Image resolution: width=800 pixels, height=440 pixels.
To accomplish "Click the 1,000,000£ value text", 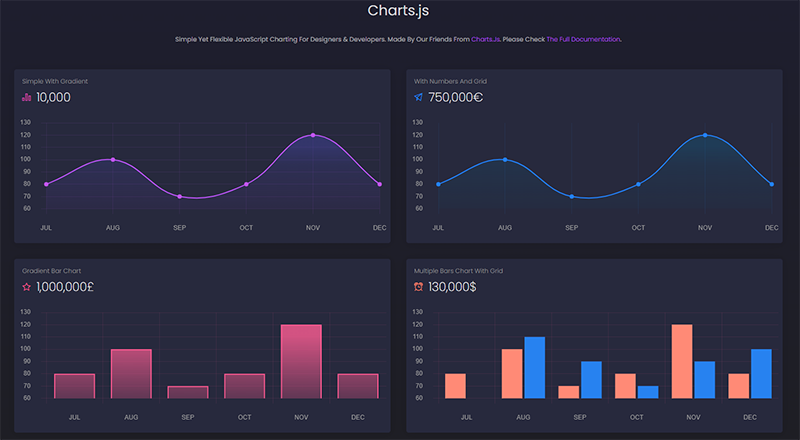I will click(x=65, y=287).
